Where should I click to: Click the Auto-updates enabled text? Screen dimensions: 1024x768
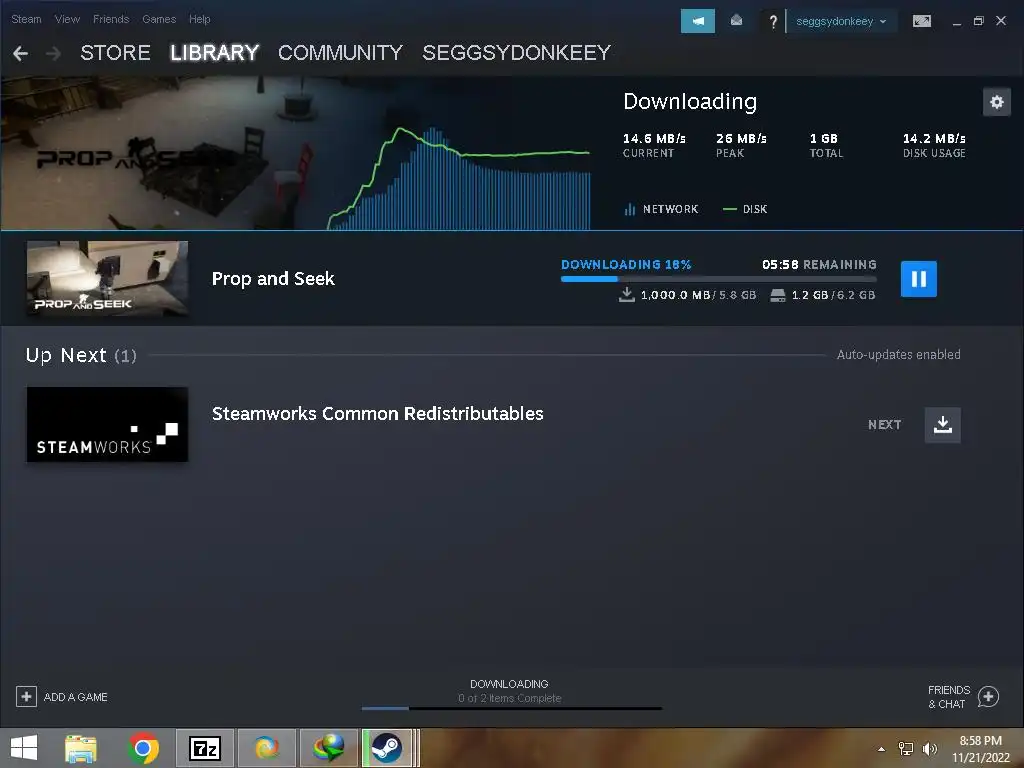(x=899, y=355)
